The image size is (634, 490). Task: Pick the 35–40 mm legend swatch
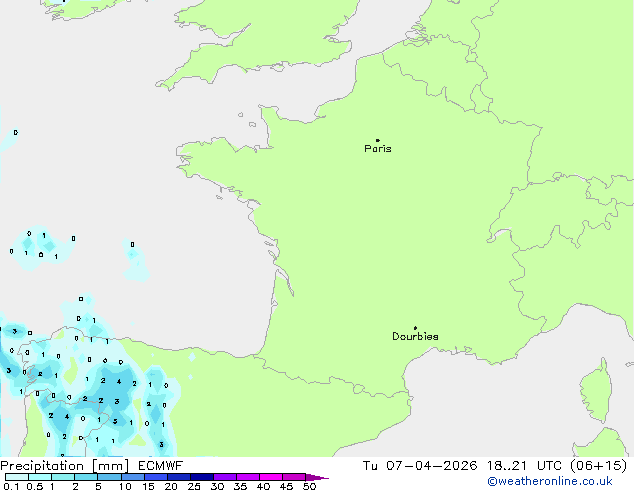(248, 477)
